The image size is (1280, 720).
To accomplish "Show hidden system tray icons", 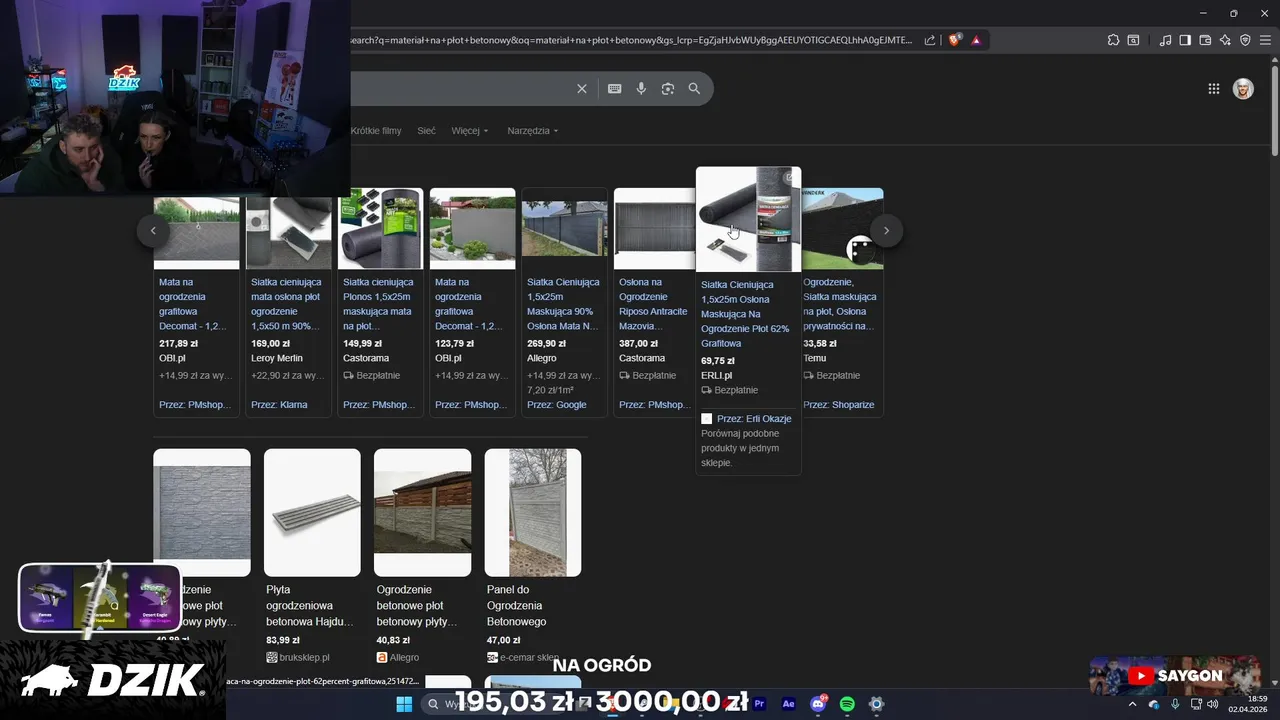I will click(1132, 704).
